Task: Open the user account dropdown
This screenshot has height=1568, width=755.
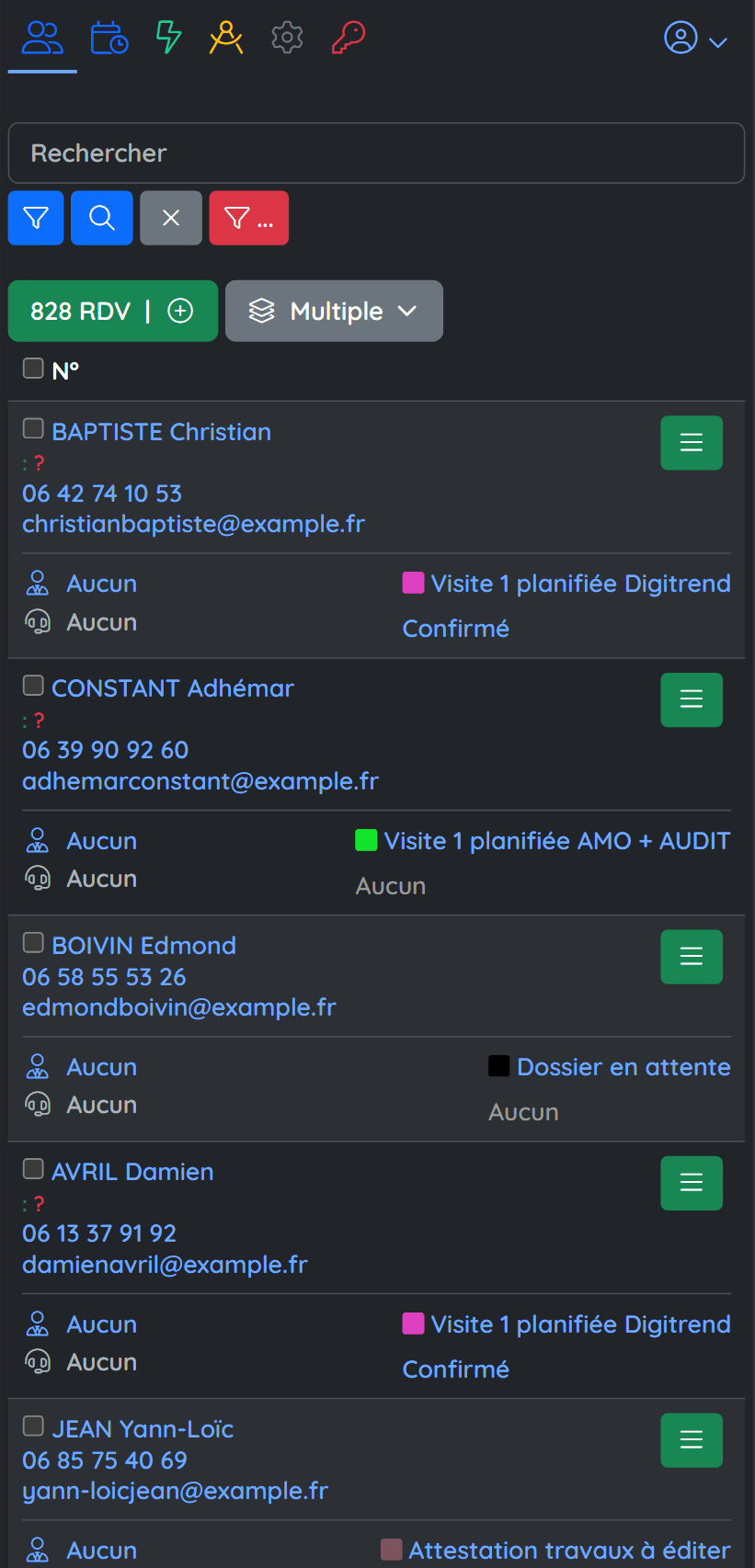Action: [695, 39]
